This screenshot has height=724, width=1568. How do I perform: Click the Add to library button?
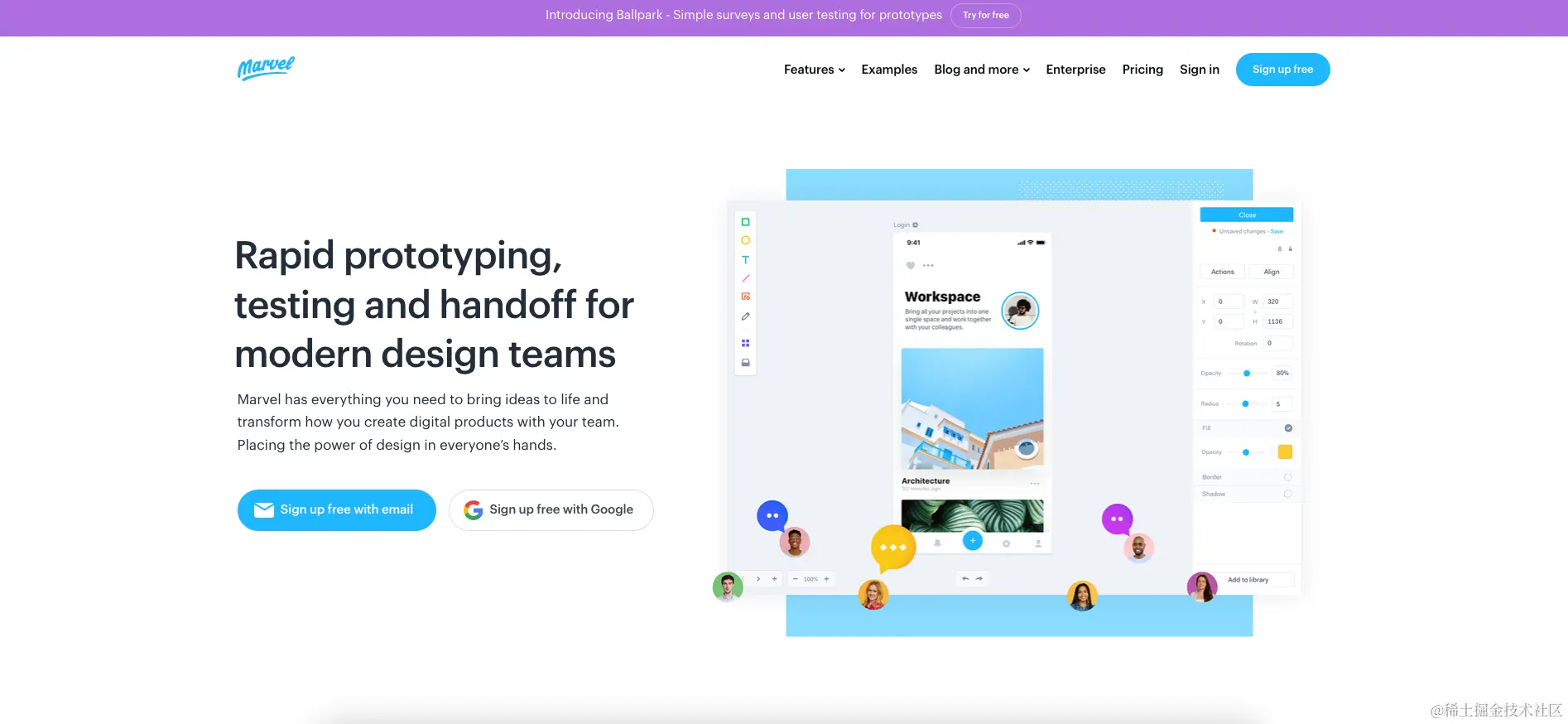coord(1248,580)
